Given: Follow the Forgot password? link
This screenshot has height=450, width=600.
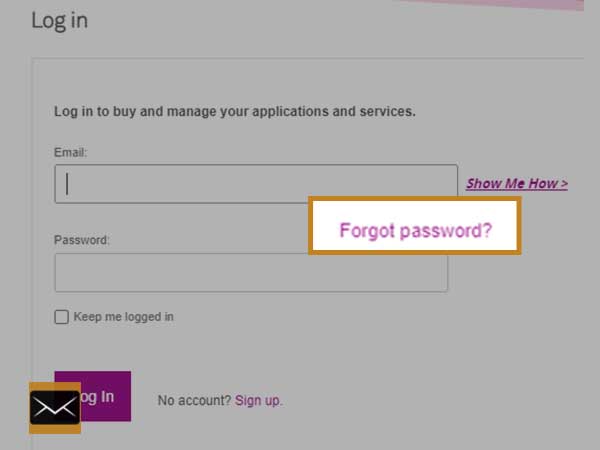Looking at the screenshot, I should tap(416, 230).
